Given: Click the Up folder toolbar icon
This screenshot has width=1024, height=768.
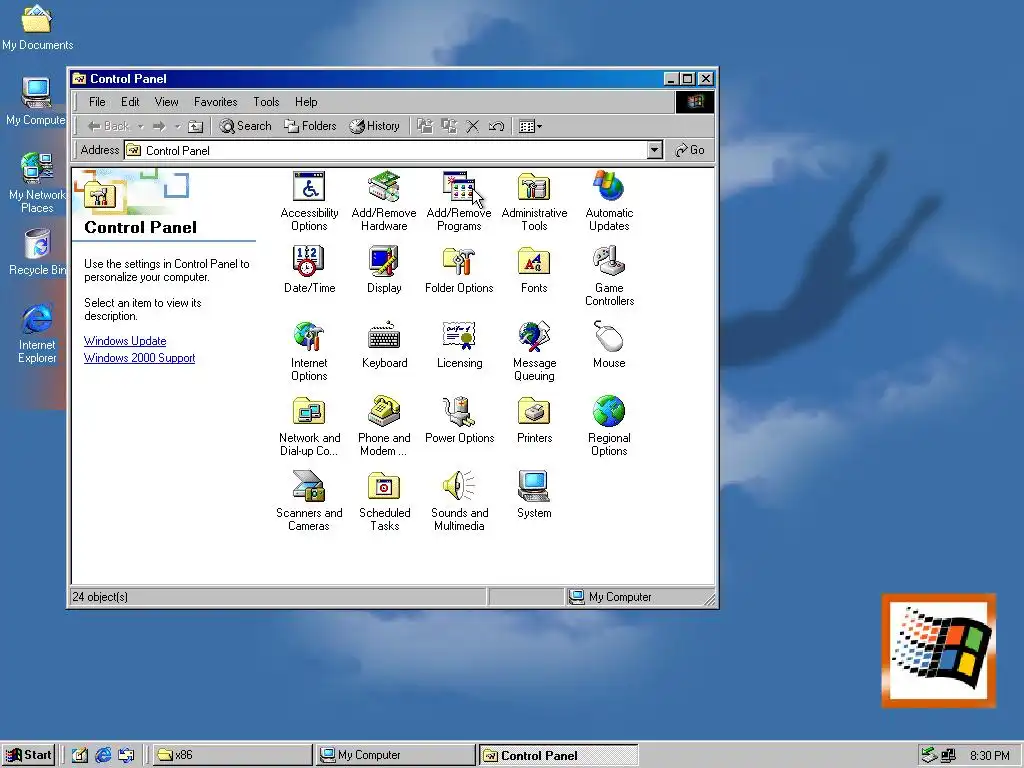Looking at the screenshot, I should pyautogui.click(x=195, y=126).
